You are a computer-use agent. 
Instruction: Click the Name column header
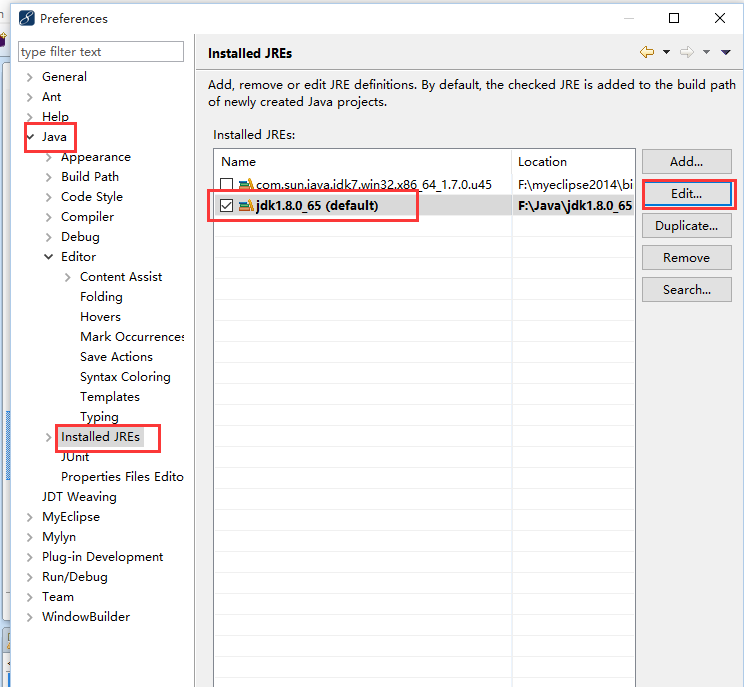tap(363, 162)
